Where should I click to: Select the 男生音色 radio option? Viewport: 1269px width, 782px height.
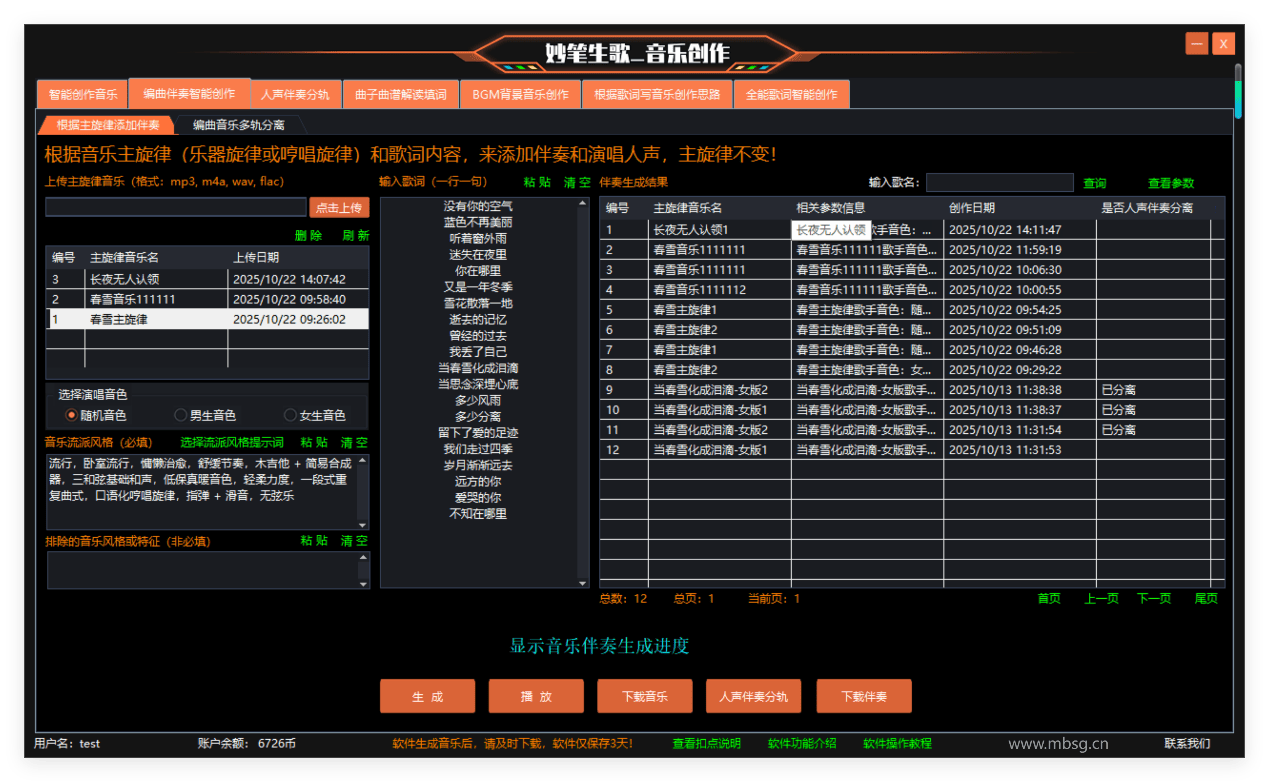(x=181, y=415)
